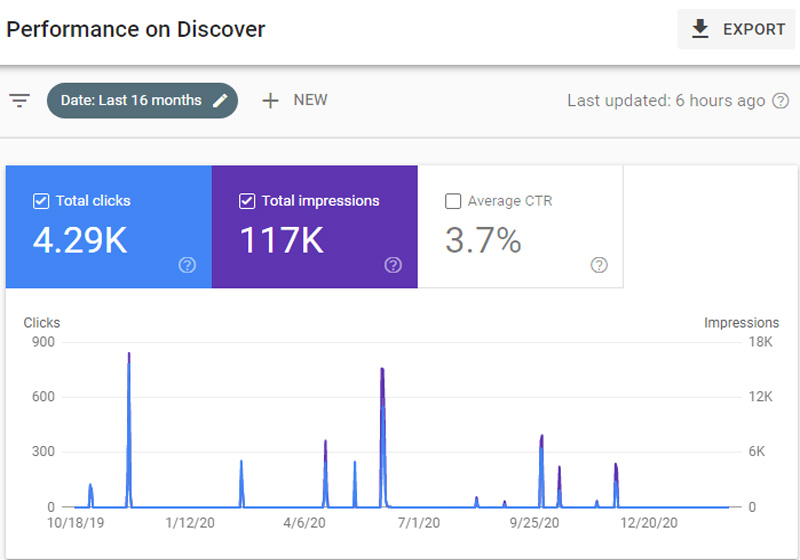
Task: Uncheck the Total impressions checkbox
Action: click(247, 201)
